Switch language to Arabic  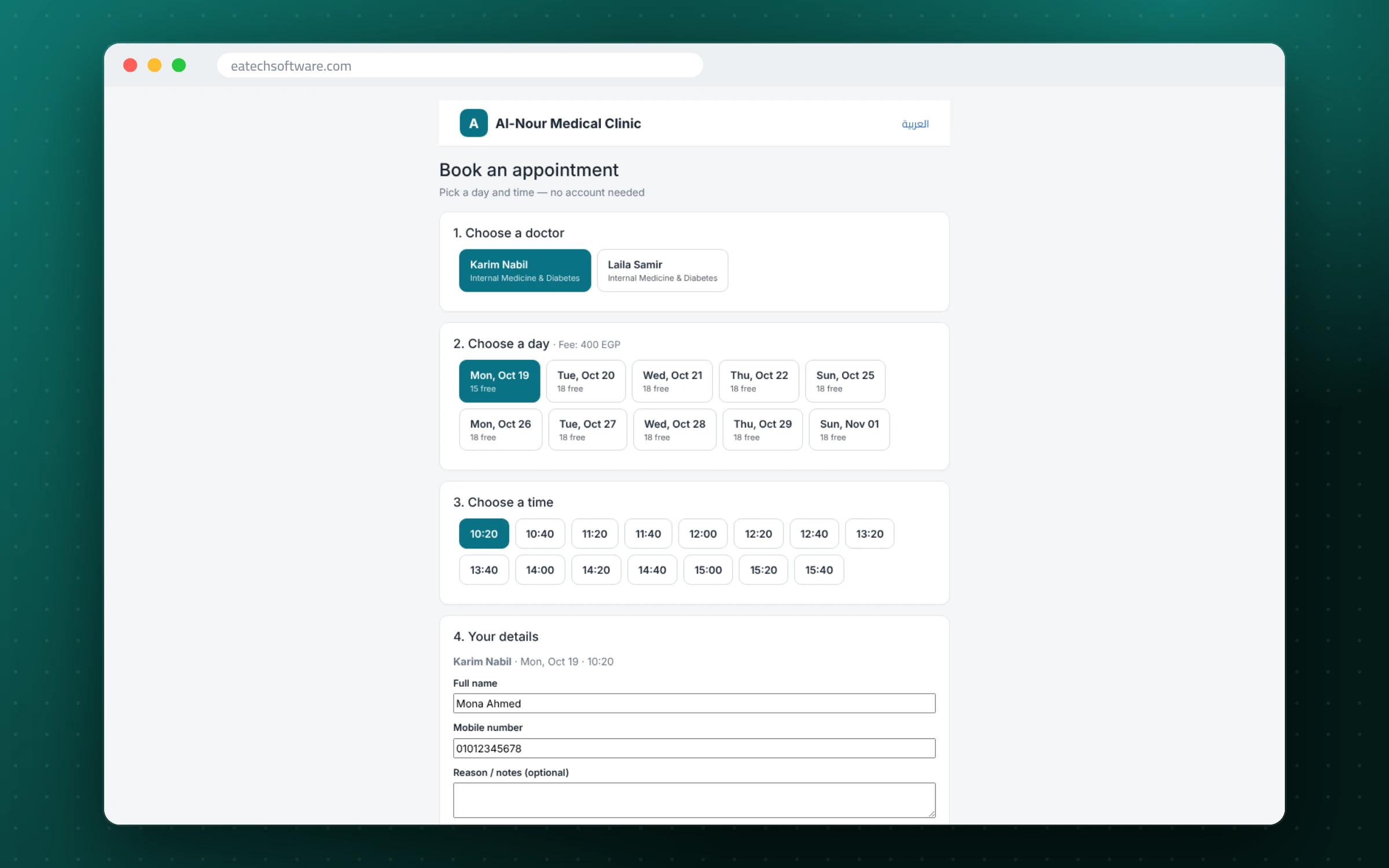tap(915, 124)
